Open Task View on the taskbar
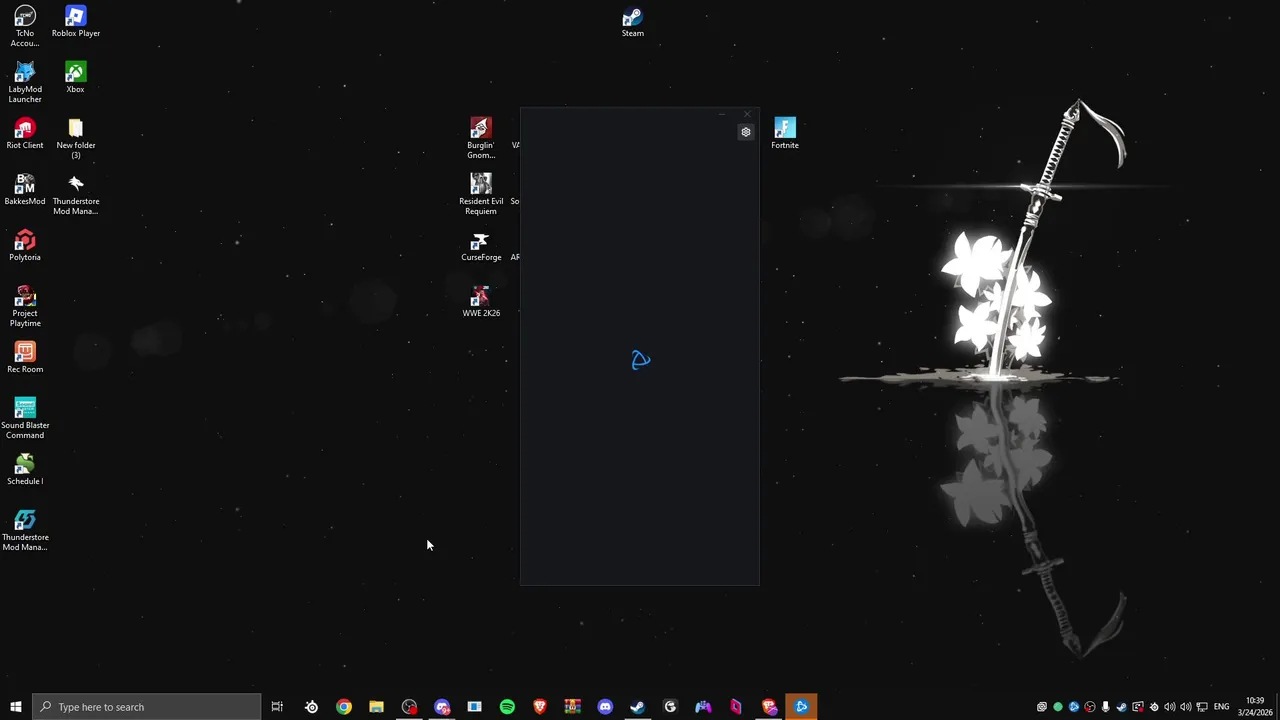This screenshot has height=720, width=1280. pos(277,707)
